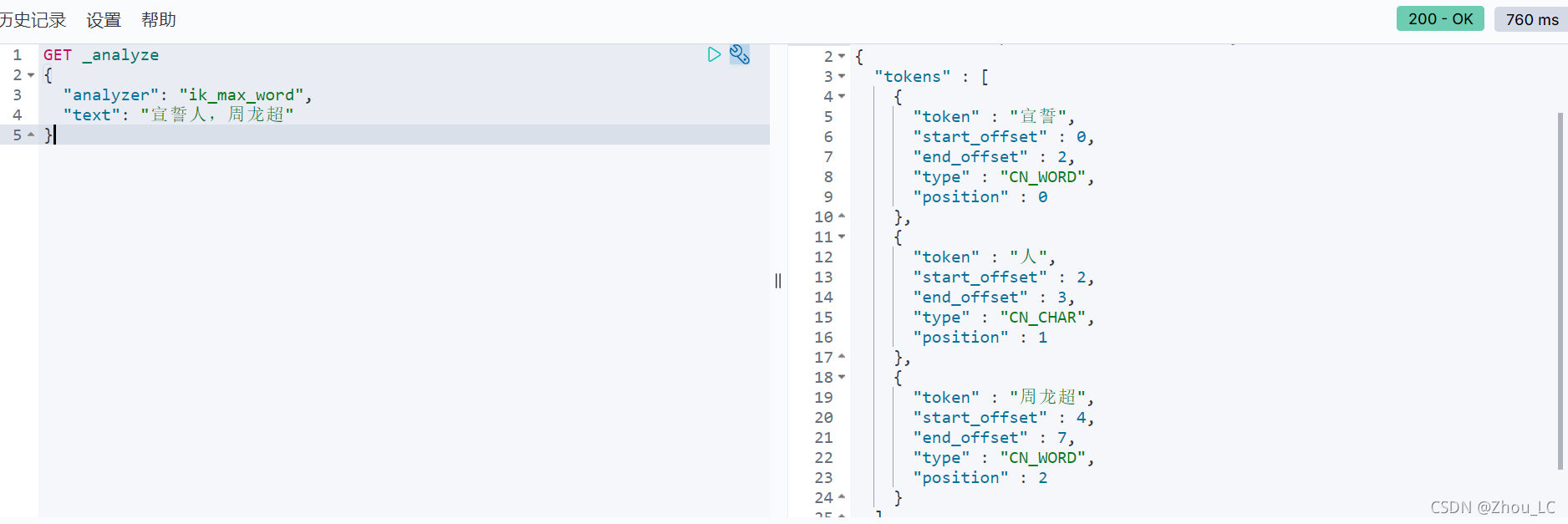The image size is (1568, 524).
Task: Run the request with the play icon
Action: coord(714,54)
